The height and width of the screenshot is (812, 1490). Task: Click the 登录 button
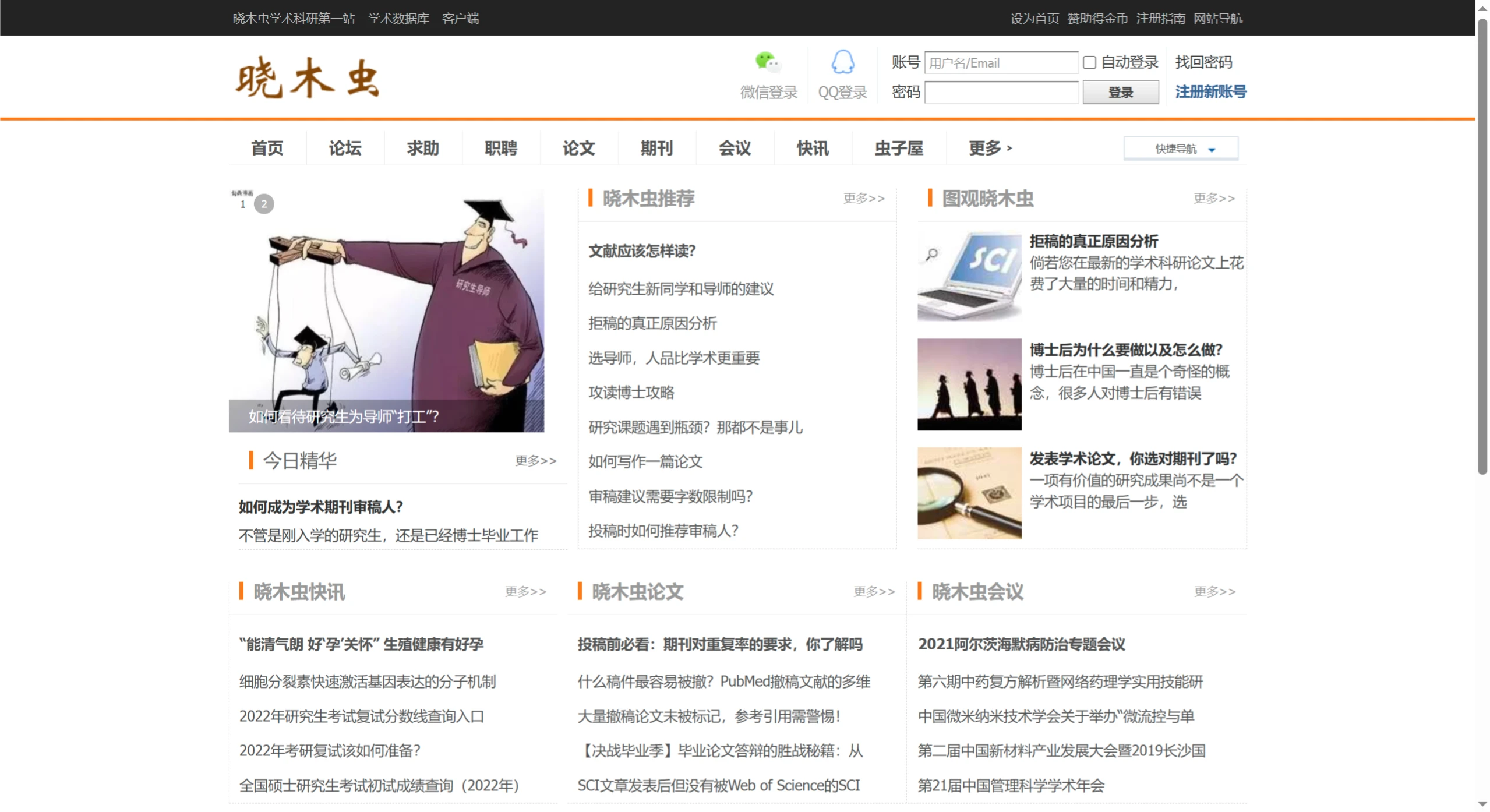[1120, 92]
